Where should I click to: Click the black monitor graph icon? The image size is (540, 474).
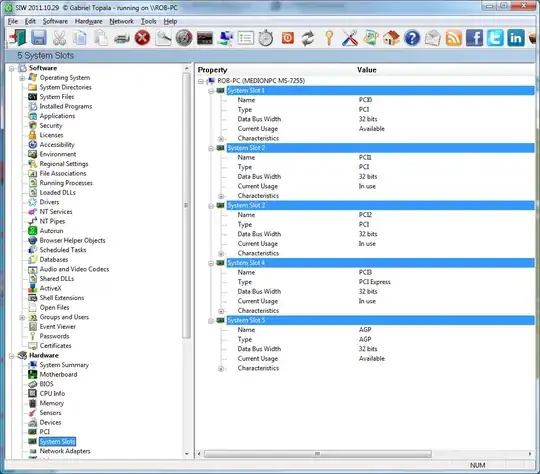(x=205, y=38)
